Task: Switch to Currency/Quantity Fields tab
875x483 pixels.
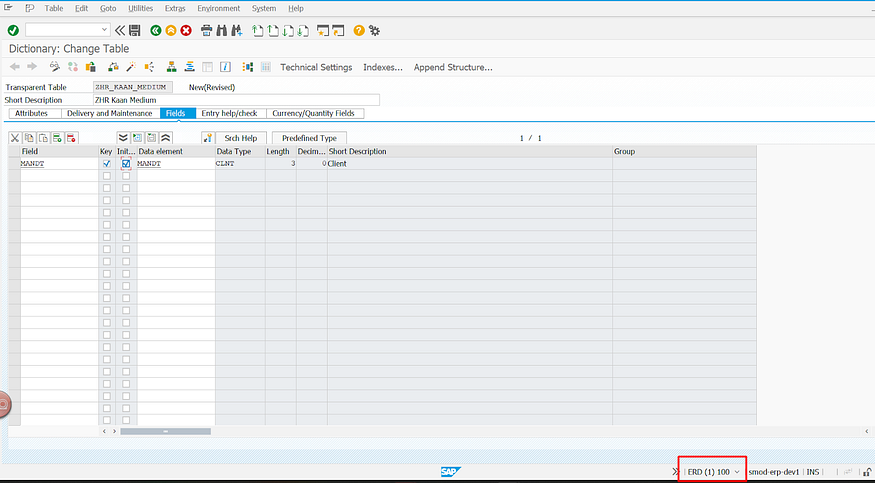Action: (x=314, y=113)
